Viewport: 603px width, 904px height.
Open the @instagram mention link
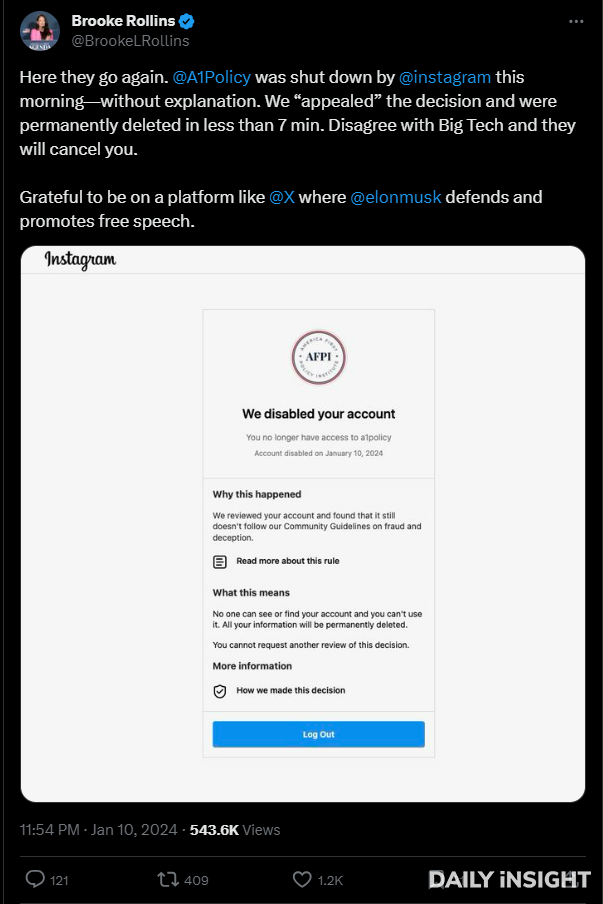click(x=445, y=77)
